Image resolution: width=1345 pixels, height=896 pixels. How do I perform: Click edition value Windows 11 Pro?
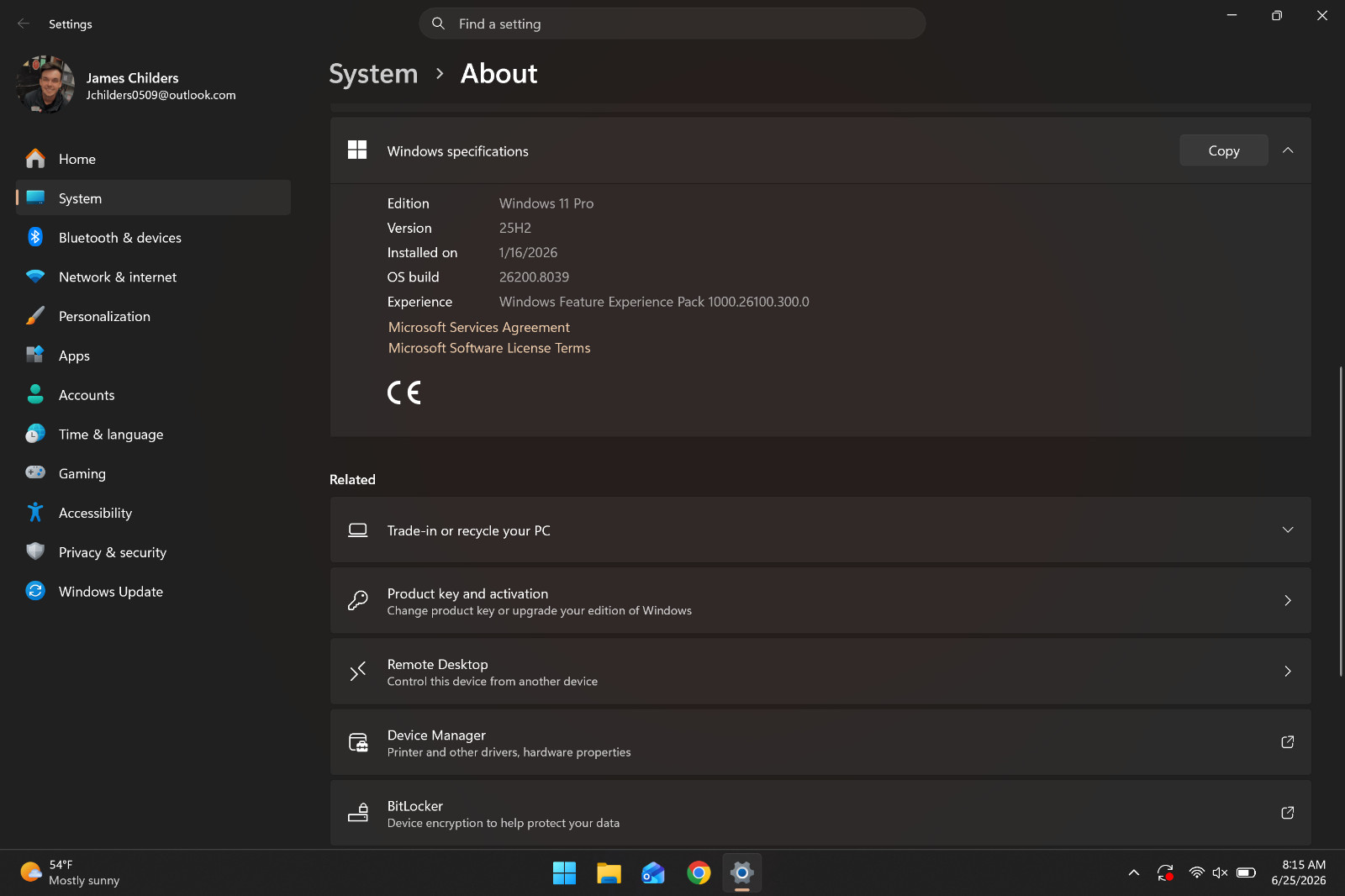(546, 203)
